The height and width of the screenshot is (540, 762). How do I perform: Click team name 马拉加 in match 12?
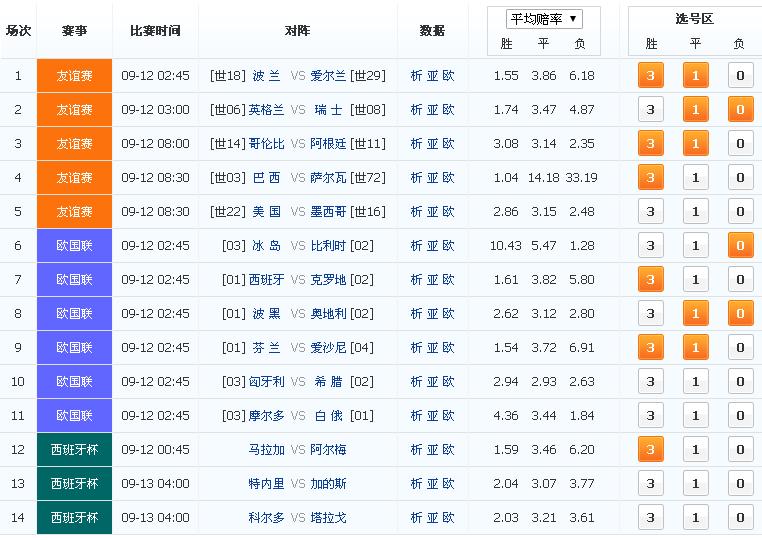pyautogui.click(x=266, y=450)
